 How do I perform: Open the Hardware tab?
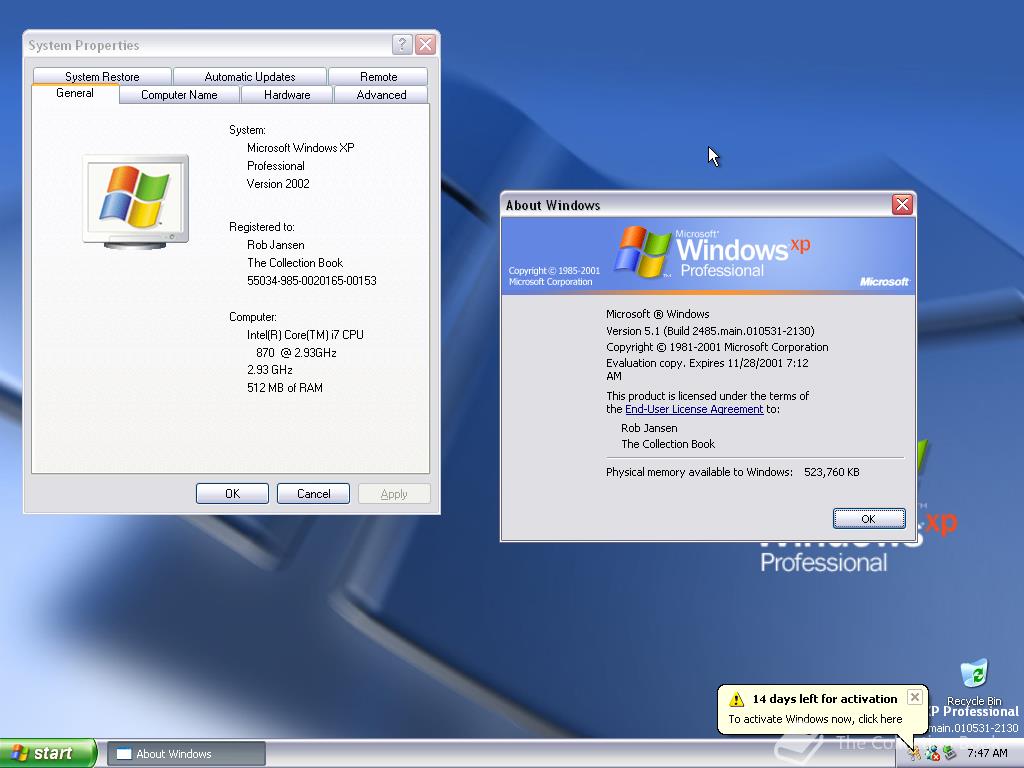click(287, 95)
